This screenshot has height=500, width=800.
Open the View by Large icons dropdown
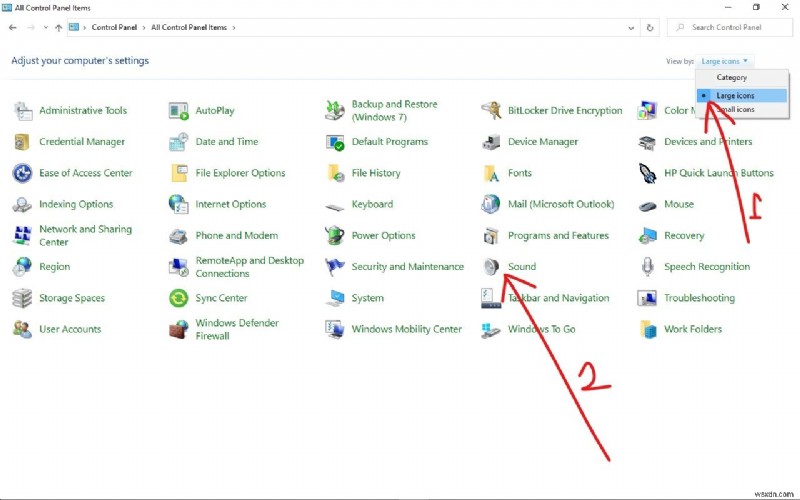[724, 61]
